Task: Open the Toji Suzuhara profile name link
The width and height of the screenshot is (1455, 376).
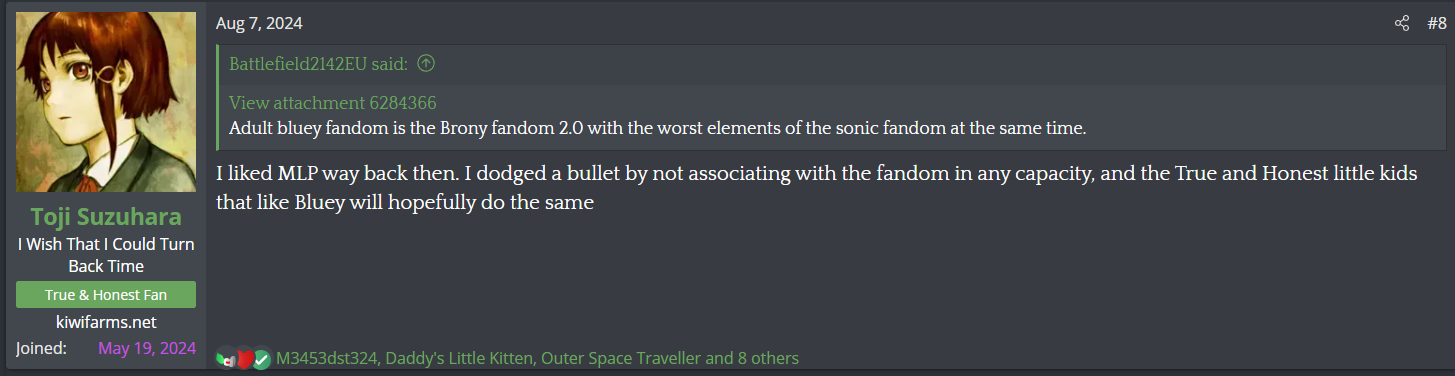Action: coord(106,217)
